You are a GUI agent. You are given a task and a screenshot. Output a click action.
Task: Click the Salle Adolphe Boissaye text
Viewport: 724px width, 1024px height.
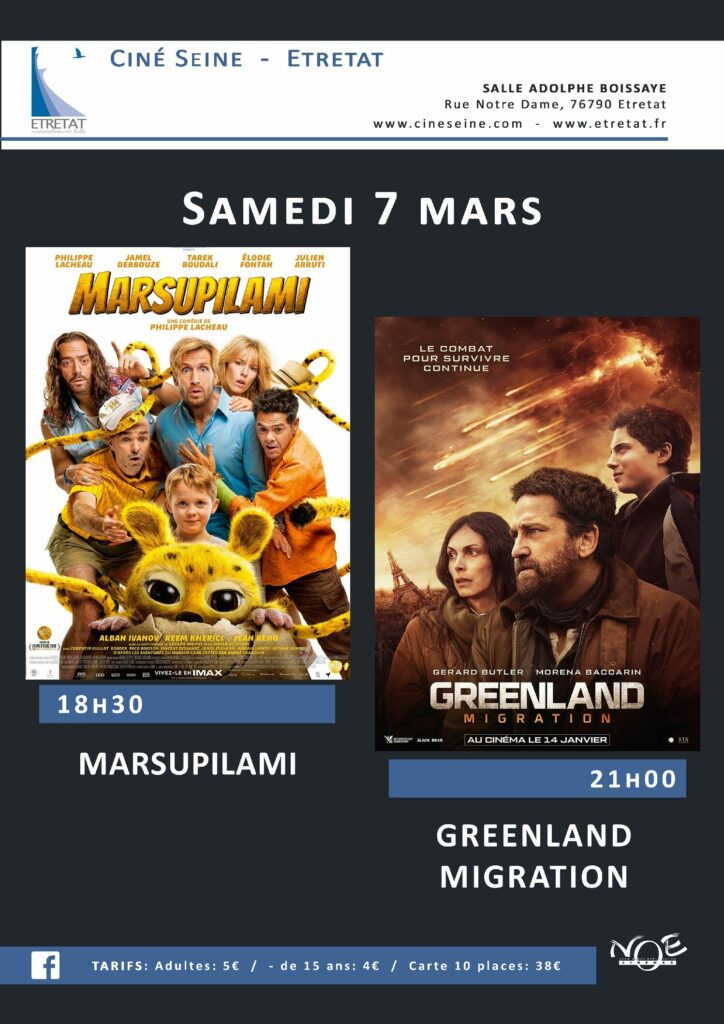(x=574, y=88)
